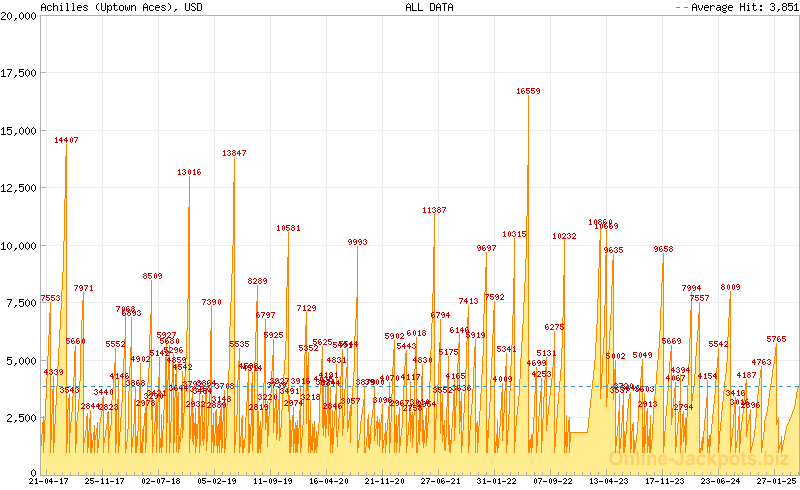This screenshot has height=490, width=800.
Task: Select the 10232 value label
Action: click(564, 236)
